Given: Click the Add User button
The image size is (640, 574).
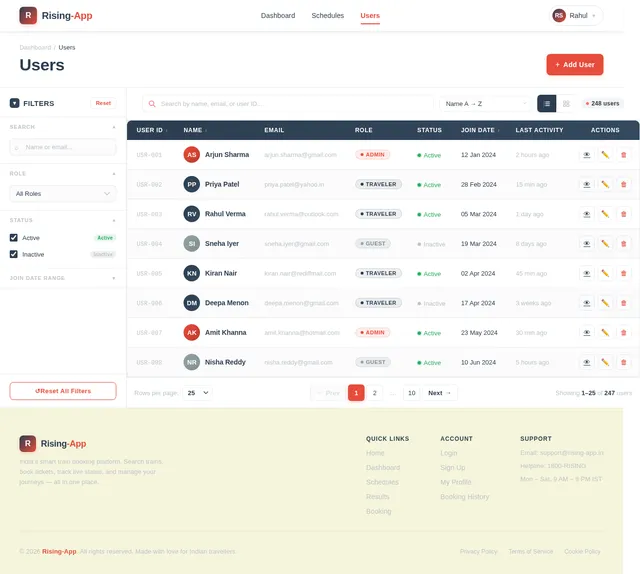Looking at the screenshot, I should 575,65.
